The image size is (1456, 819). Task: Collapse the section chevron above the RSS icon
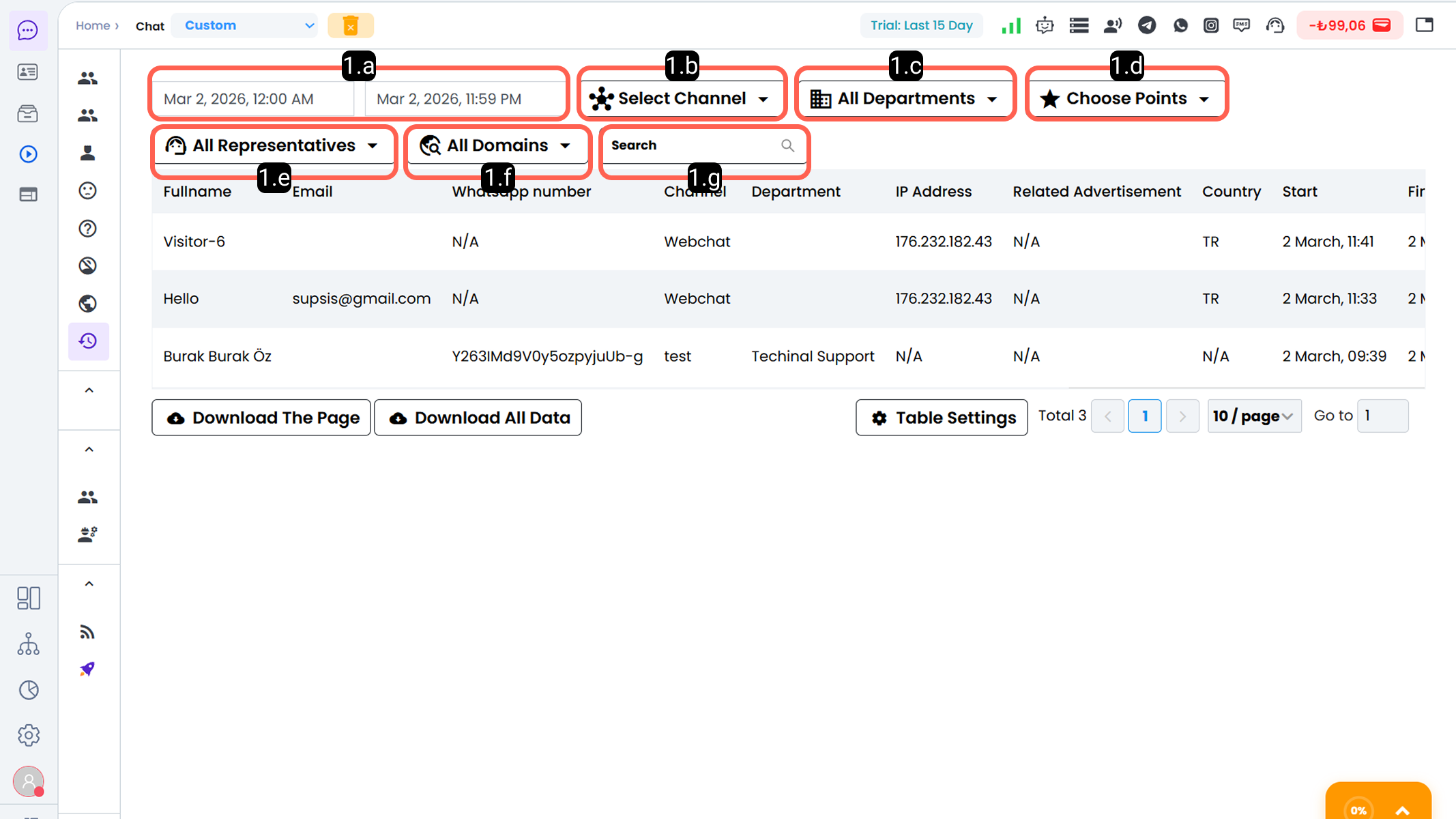[89, 584]
